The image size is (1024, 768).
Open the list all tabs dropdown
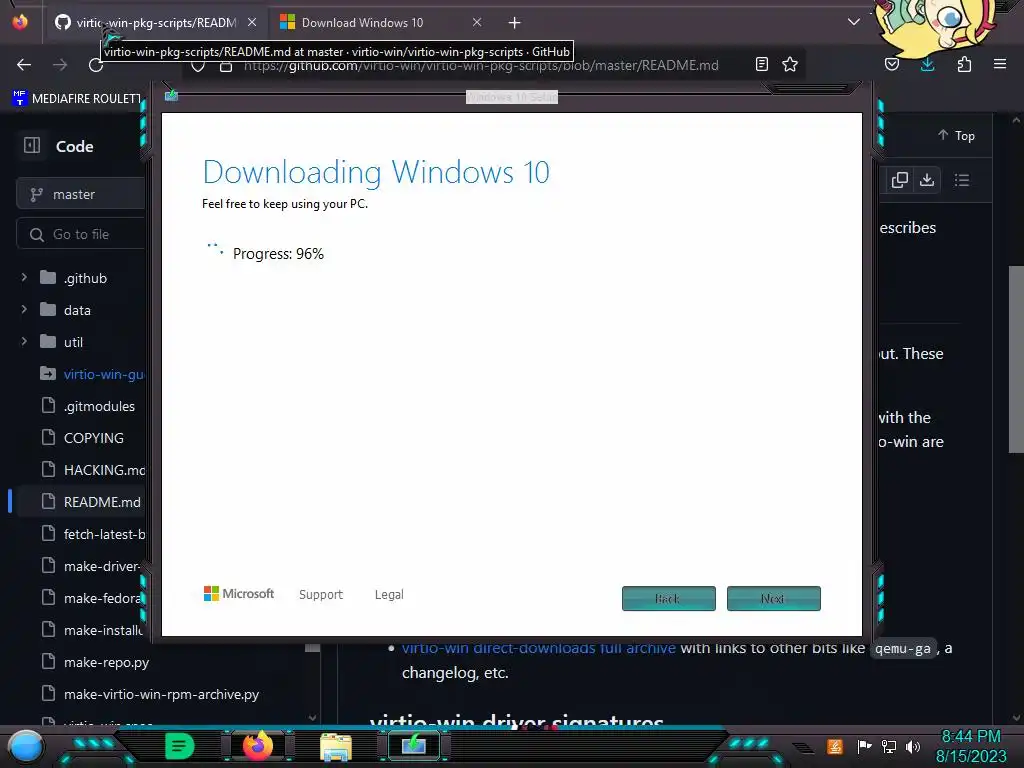[x=854, y=22]
